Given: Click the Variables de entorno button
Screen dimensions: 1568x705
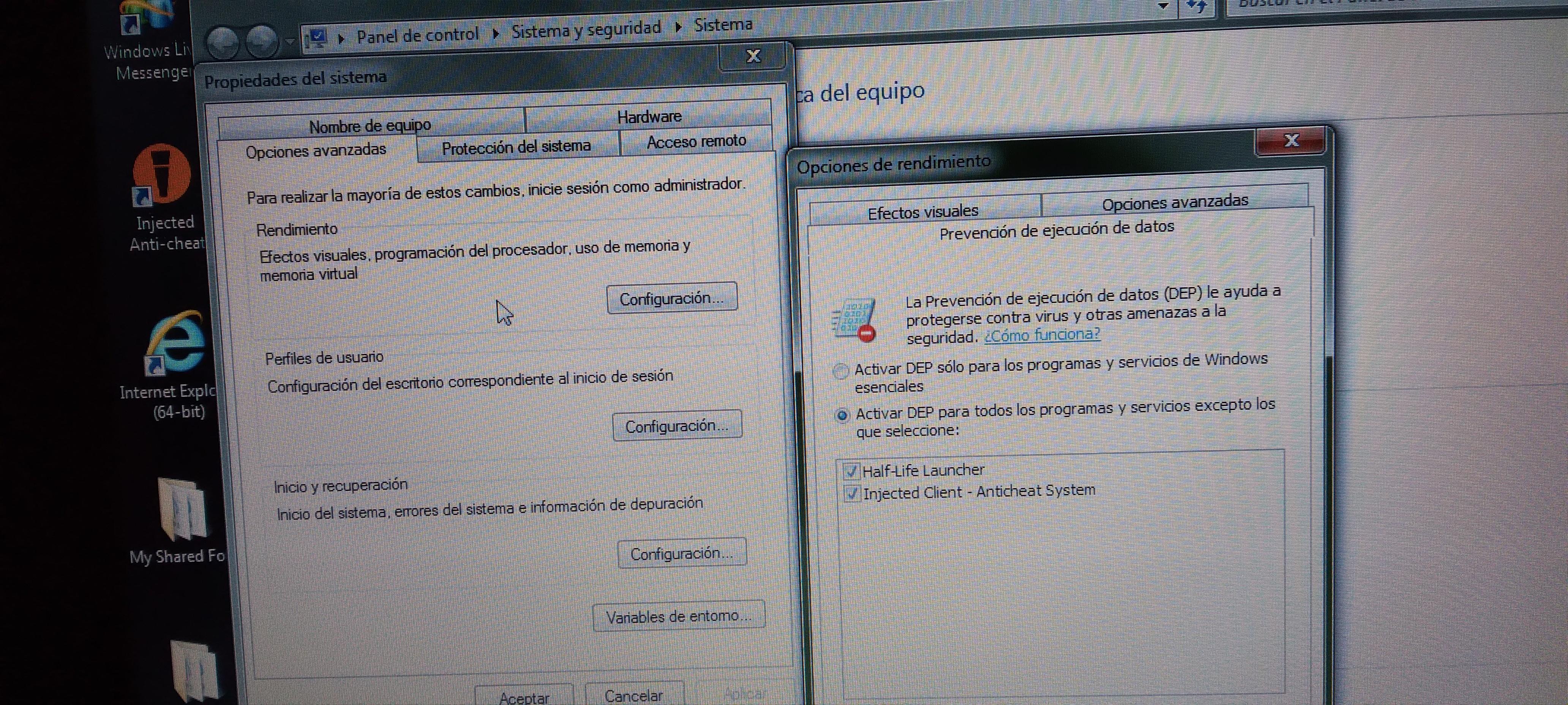Looking at the screenshot, I should click(x=678, y=616).
